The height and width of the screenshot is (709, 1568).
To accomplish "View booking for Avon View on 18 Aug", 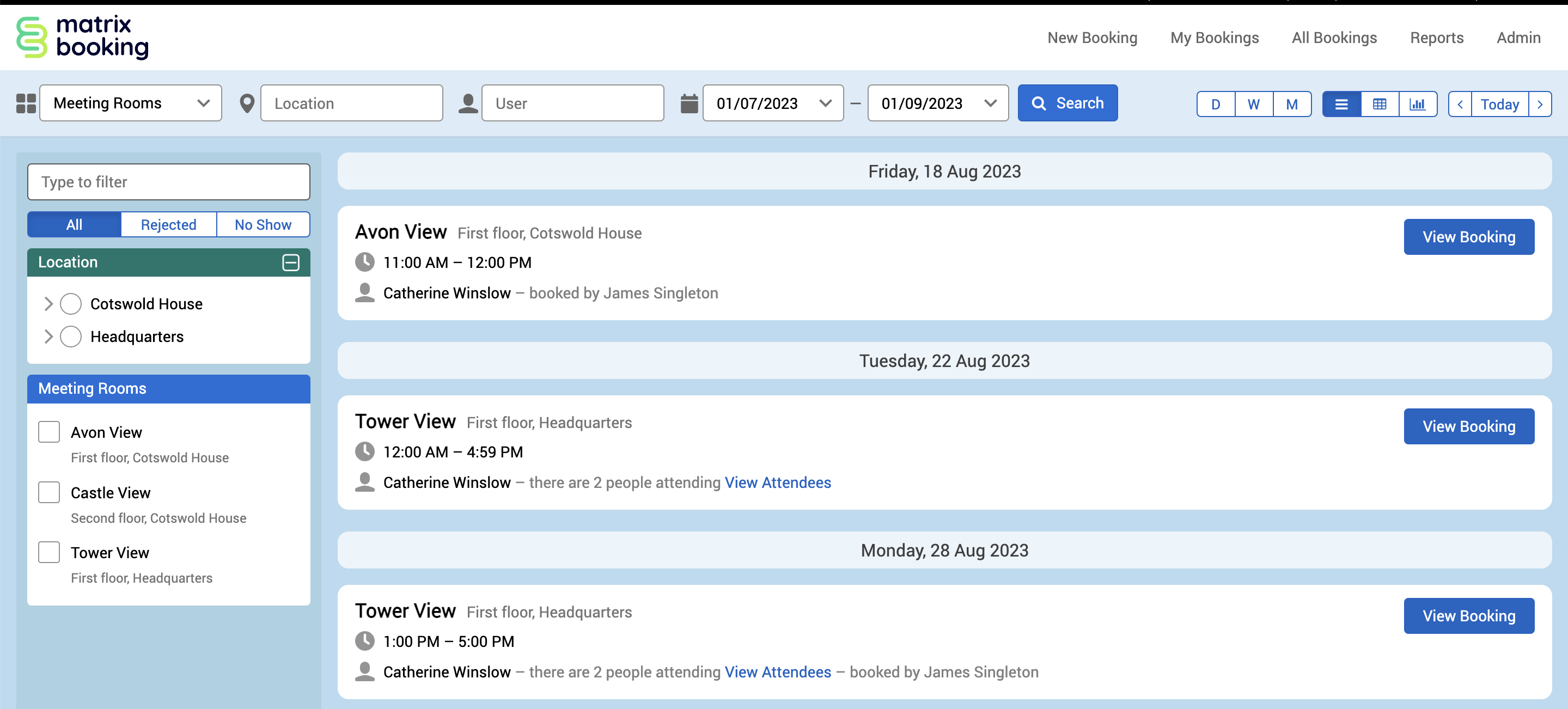I will coord(1468,237).
